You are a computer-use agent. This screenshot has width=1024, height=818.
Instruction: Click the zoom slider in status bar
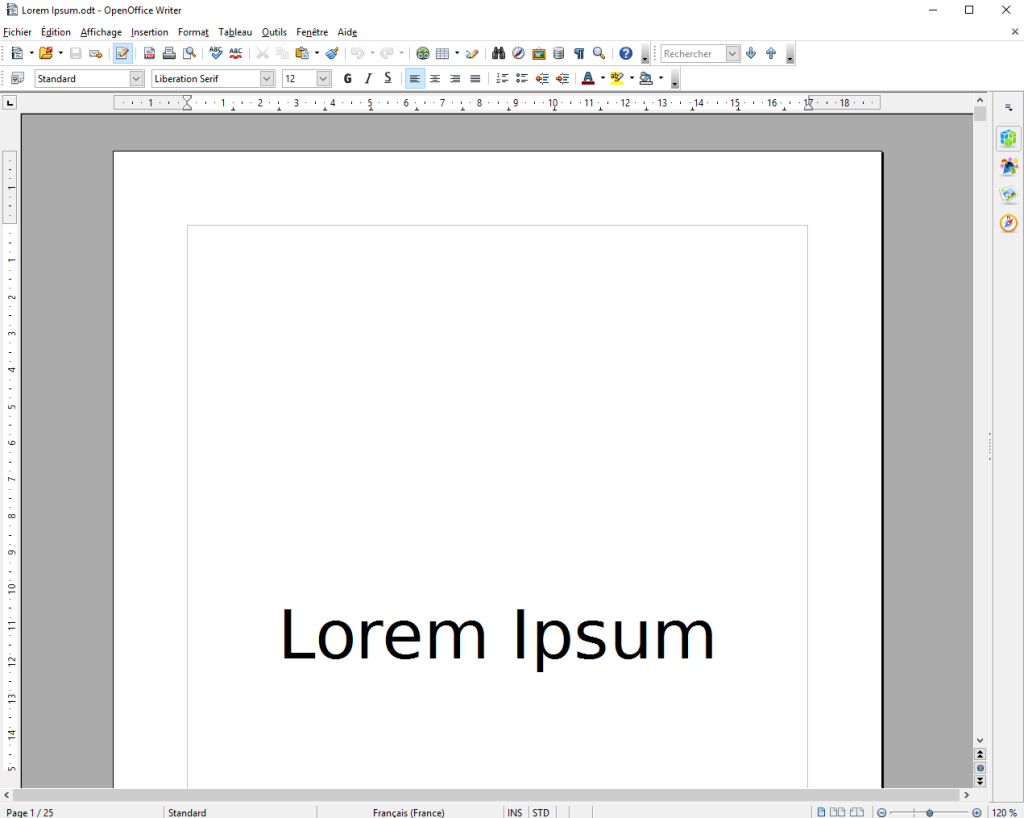930,812
